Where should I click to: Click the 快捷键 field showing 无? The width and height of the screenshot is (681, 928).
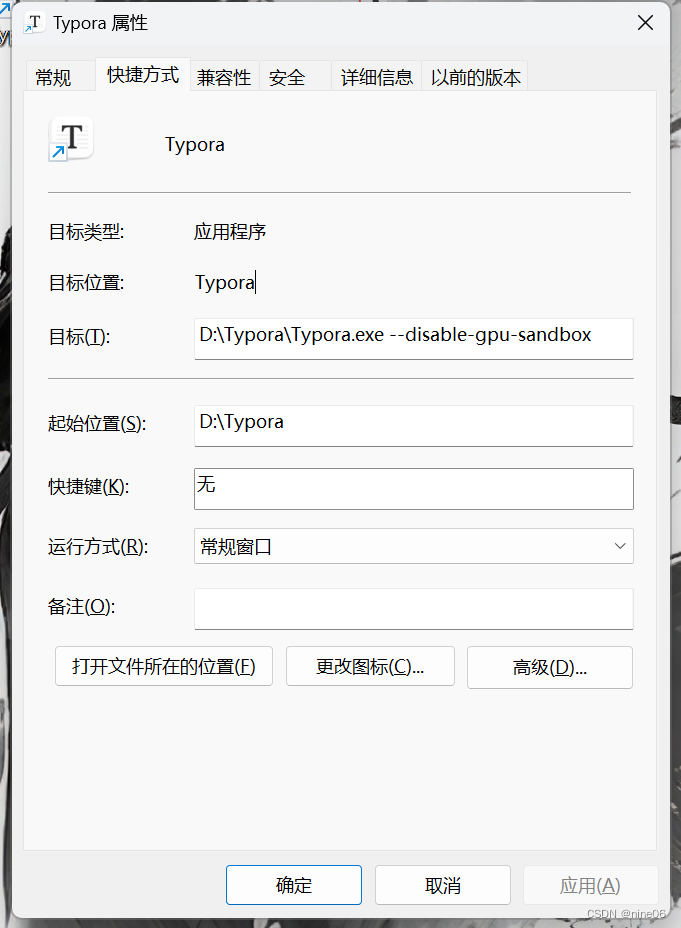pyautogui.click(x=413, y=489)
